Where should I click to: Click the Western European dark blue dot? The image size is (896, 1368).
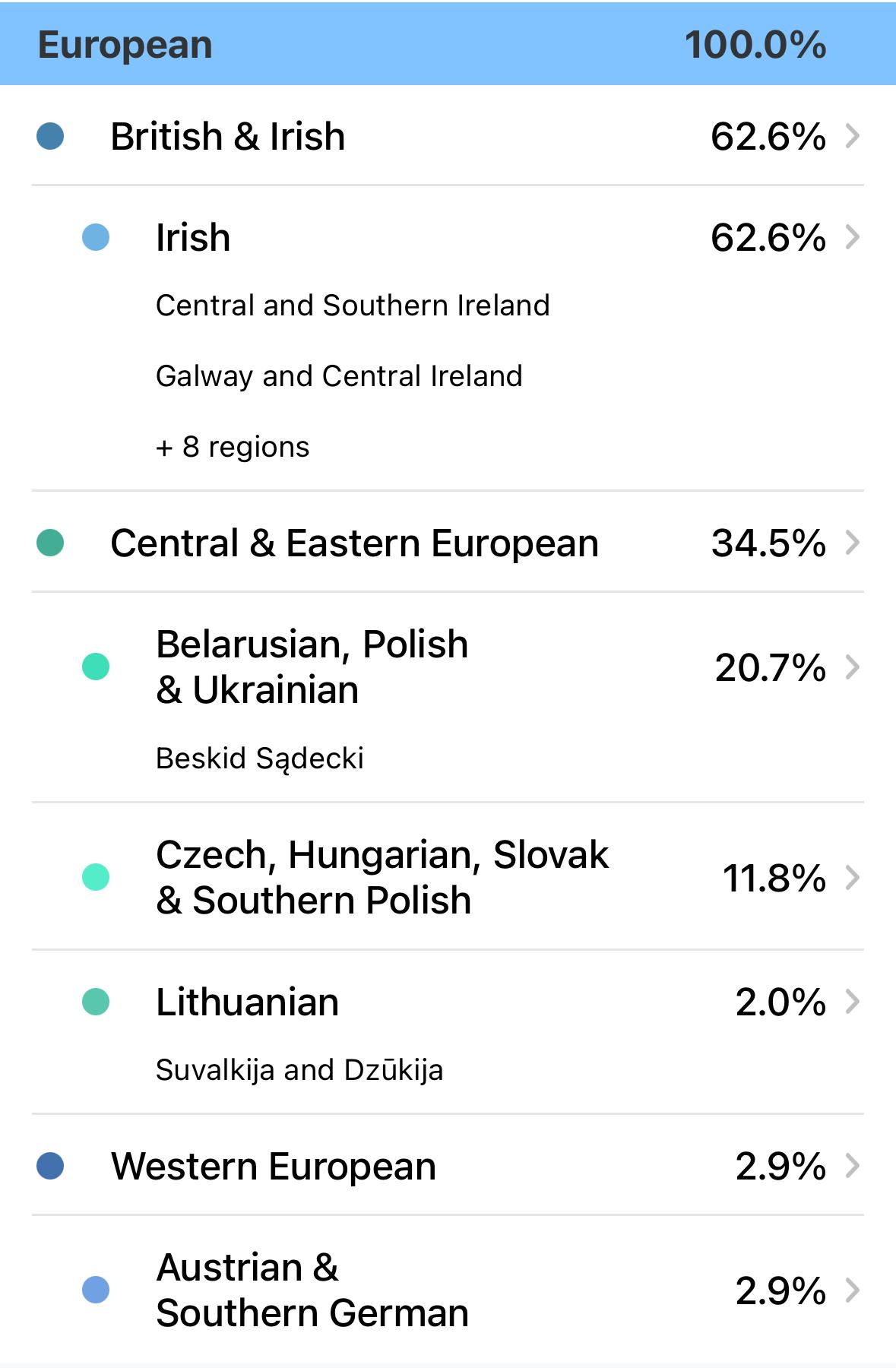click(x=50, y=1166)
